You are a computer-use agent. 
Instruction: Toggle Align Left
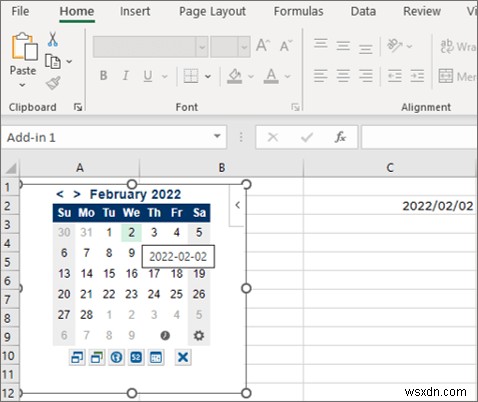[321, 76]
